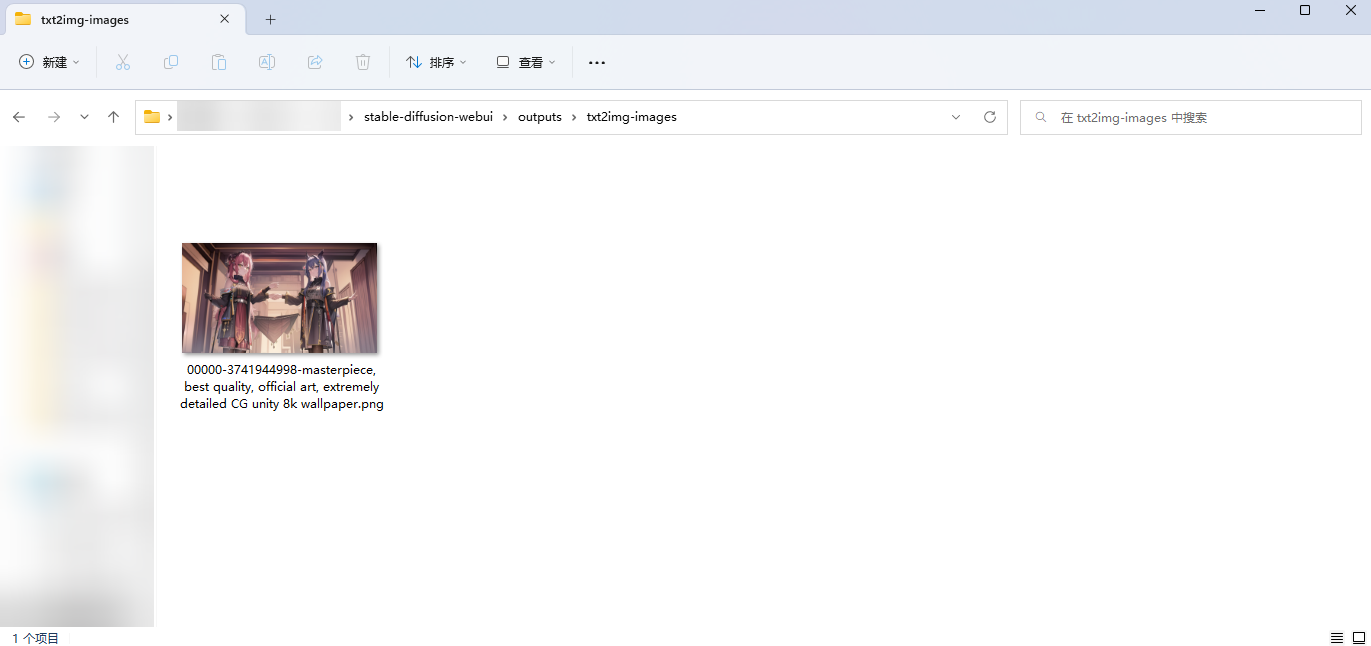Go up one folder level

[x=114, y=117]
